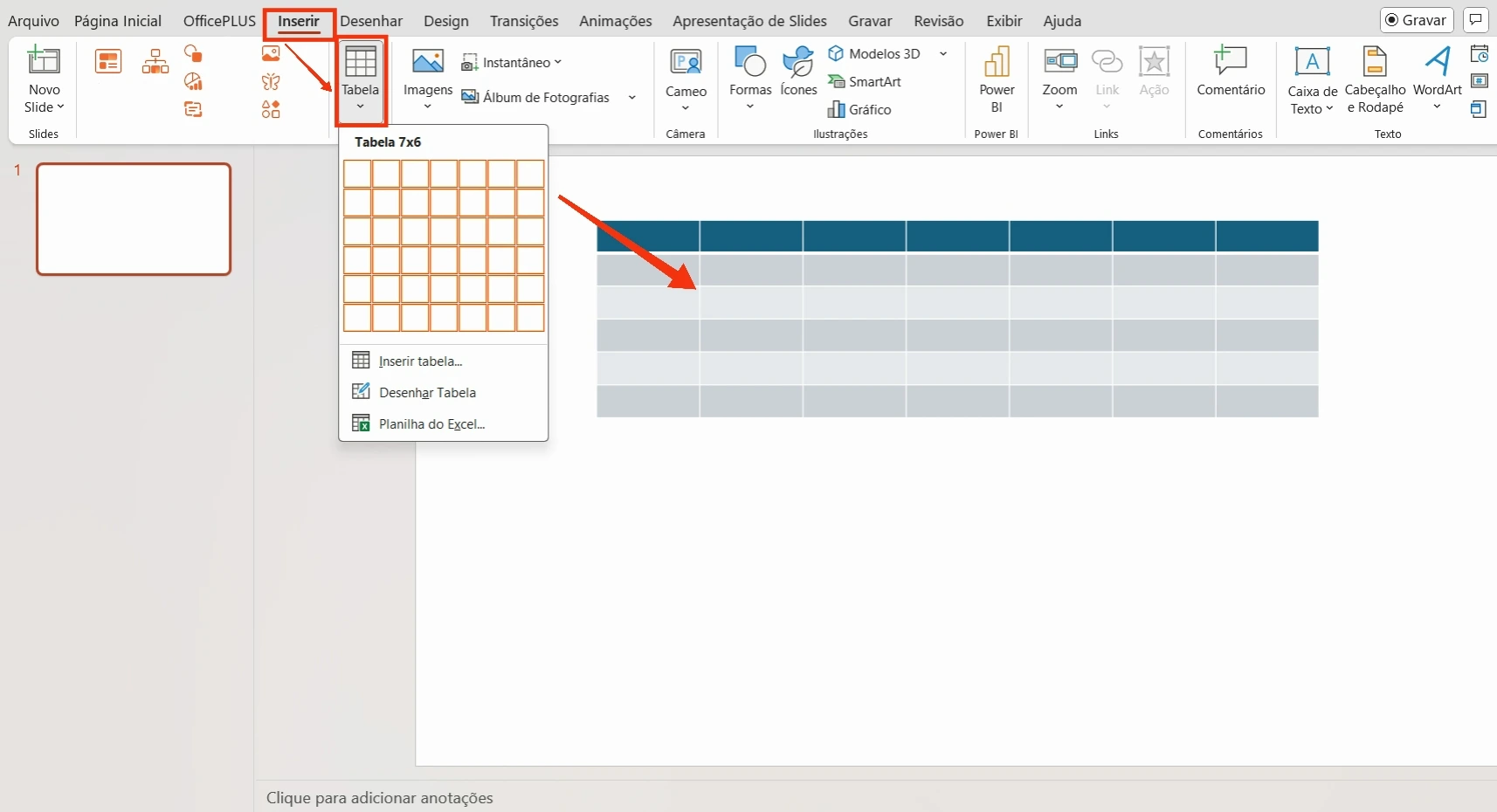Open Cabeçalho e Rodapé
Viewport: 1497px width, 812px height.
(x=1375, y=80)
